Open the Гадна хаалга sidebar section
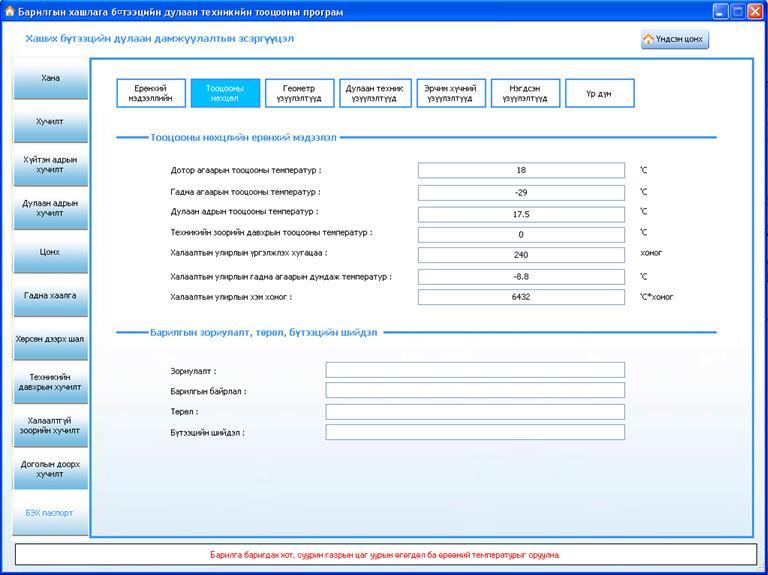The image size is (768, 575). (x=50, y=295)
